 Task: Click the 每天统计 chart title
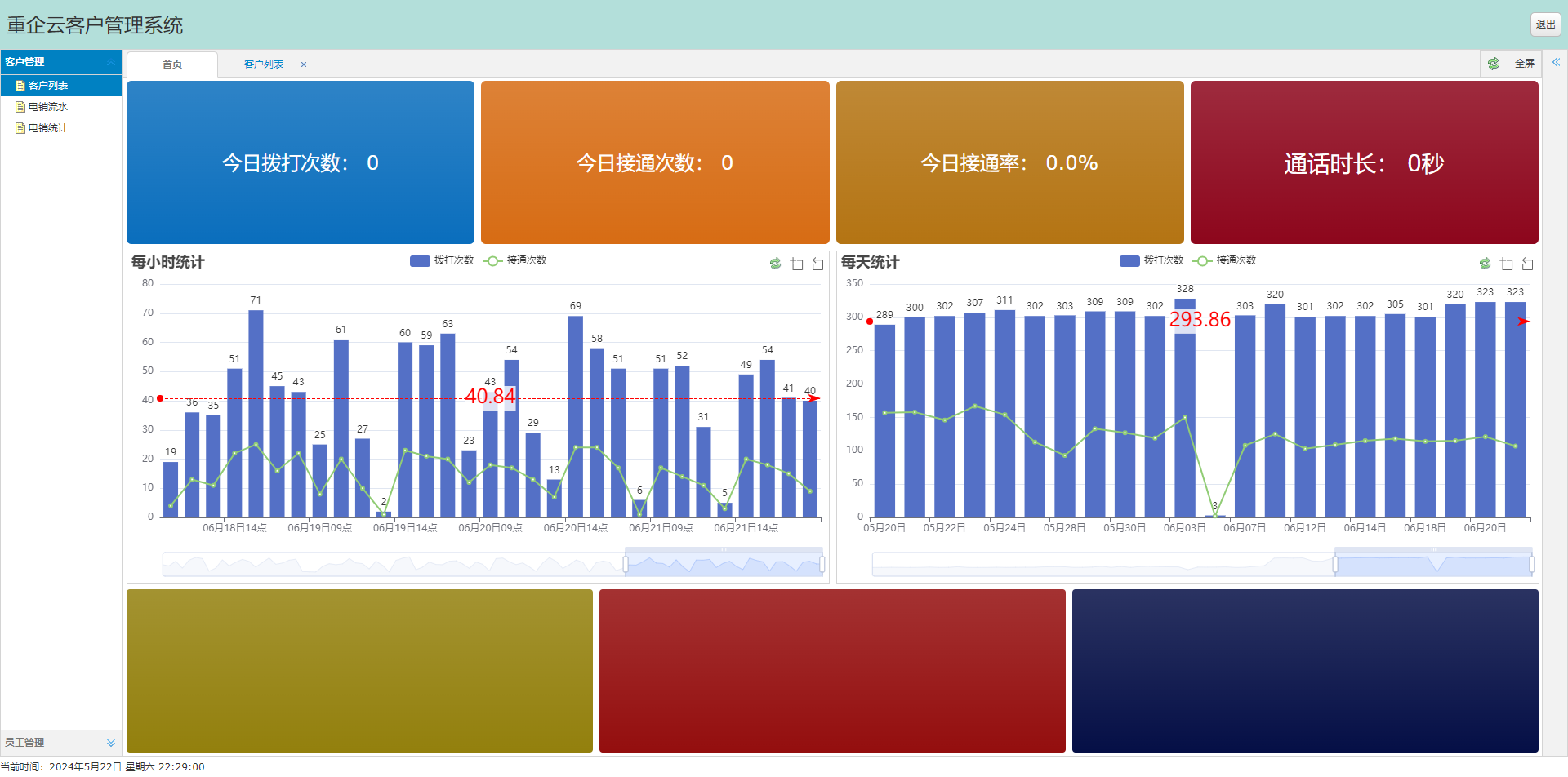[871, 262]
